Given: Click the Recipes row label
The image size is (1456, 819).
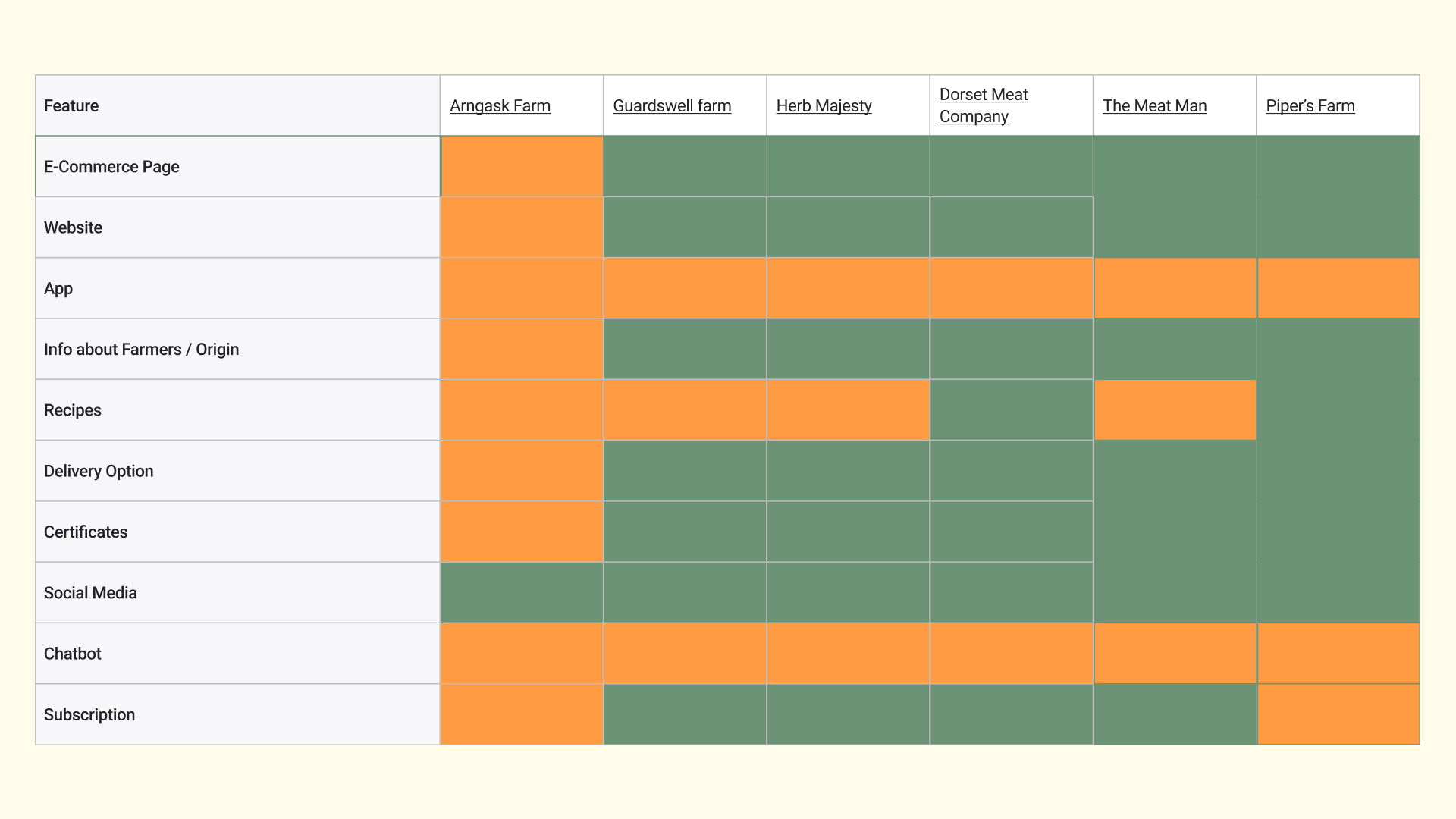Looking at the screenshot, I should click(x=72, y=410).
